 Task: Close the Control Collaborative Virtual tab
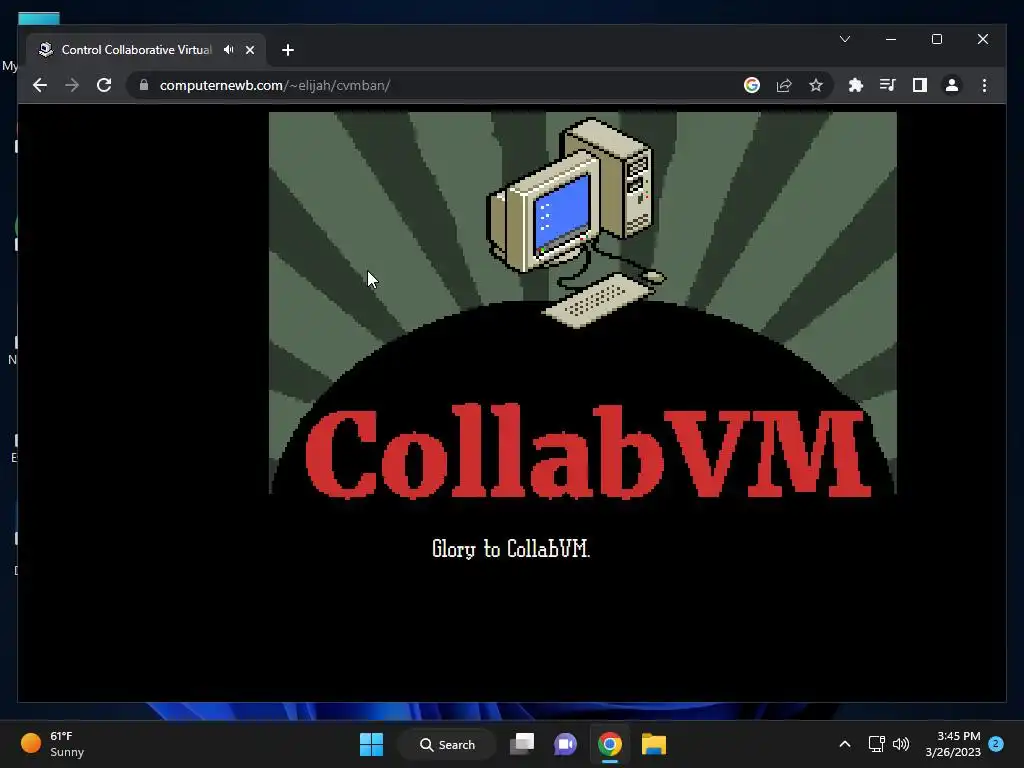pyautogui.click(x=249, y=50)
